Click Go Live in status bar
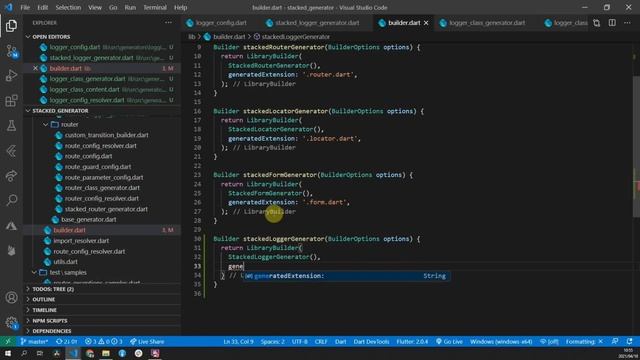This screenshot has height=360, width=640. [449, 341]
